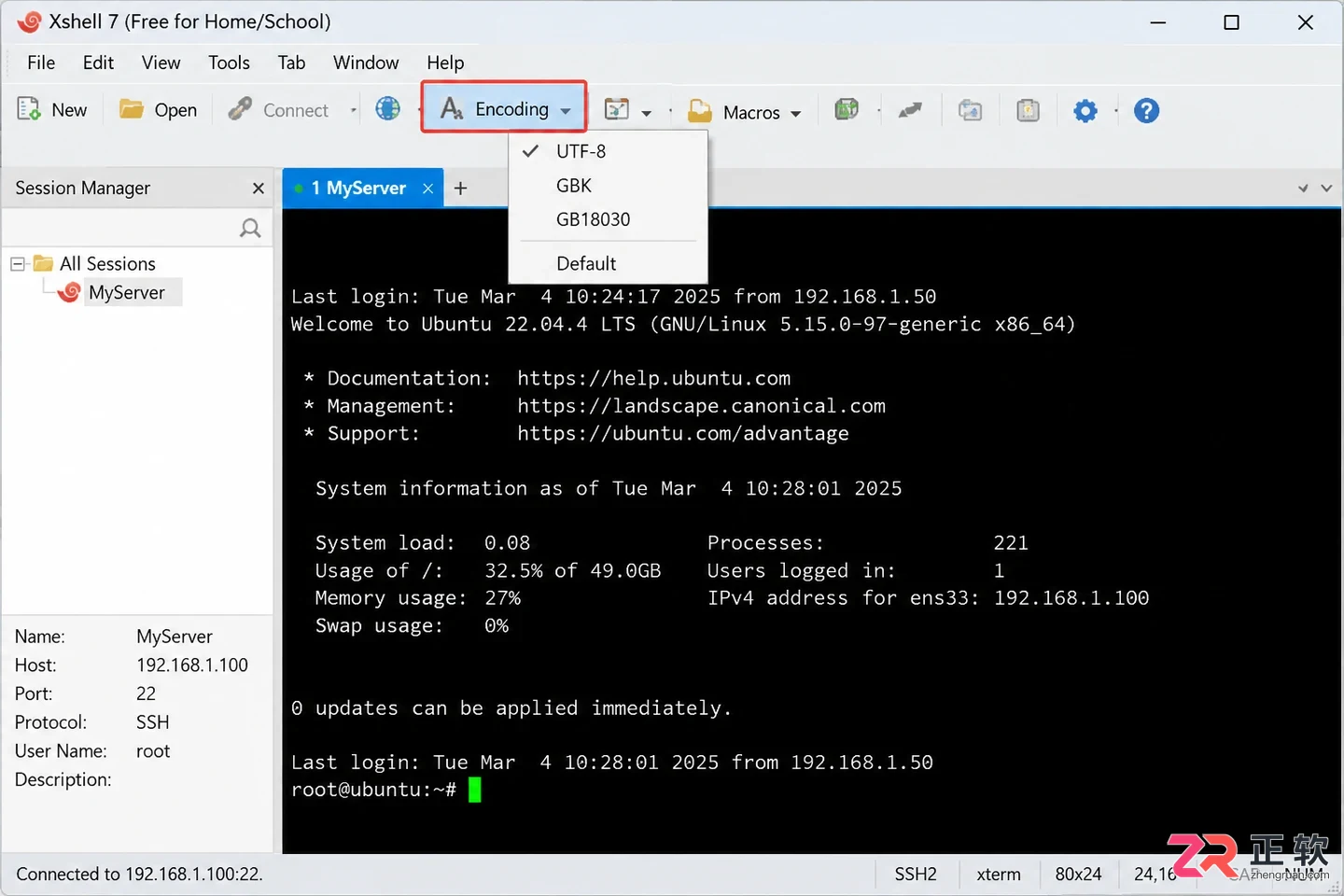Open the Encoding dropdown in the toolbar
This screenshot has height=896, width=1344.
pyautogui.click(x=504, y=109)
